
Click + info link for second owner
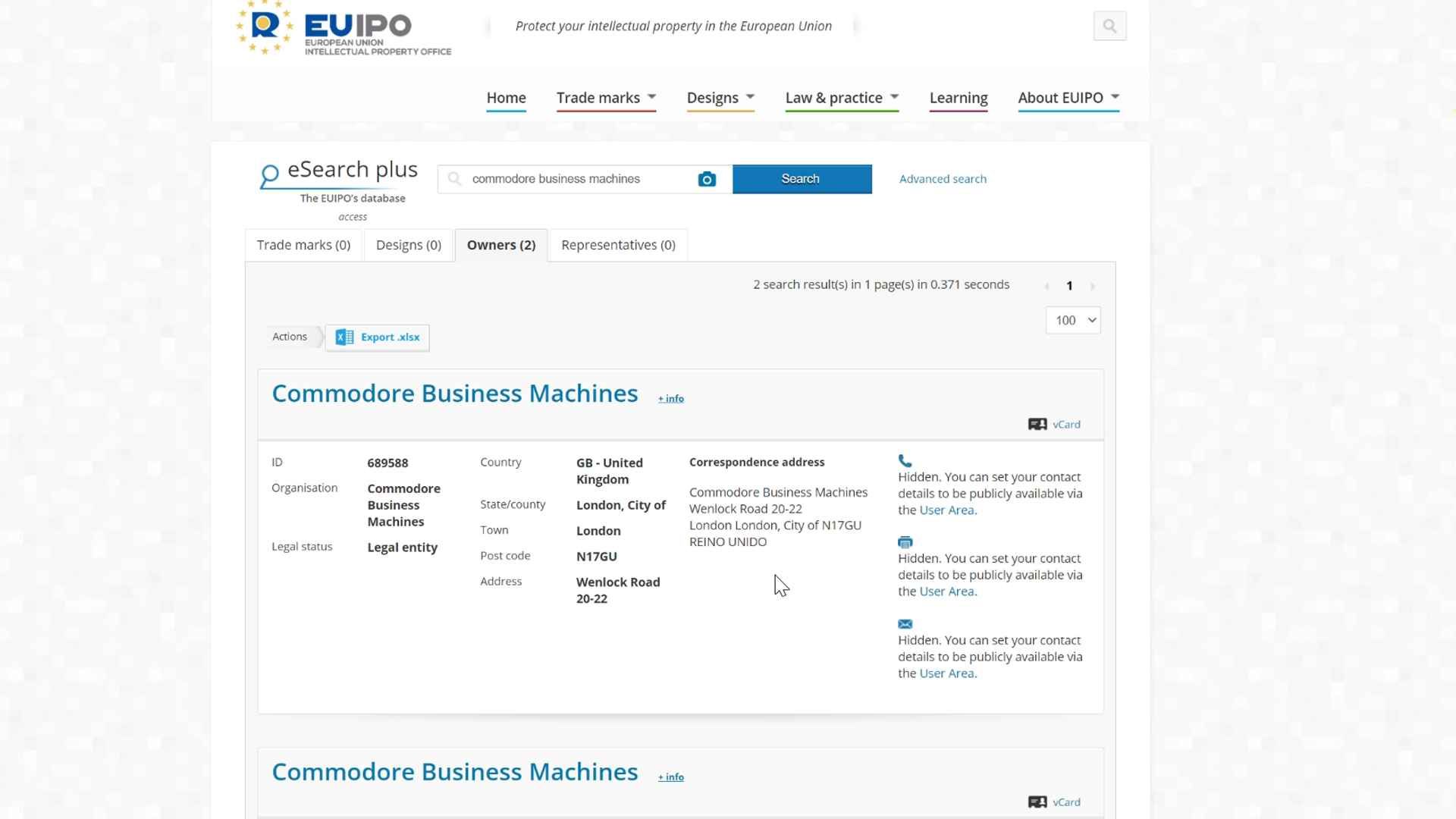(670, 777)
